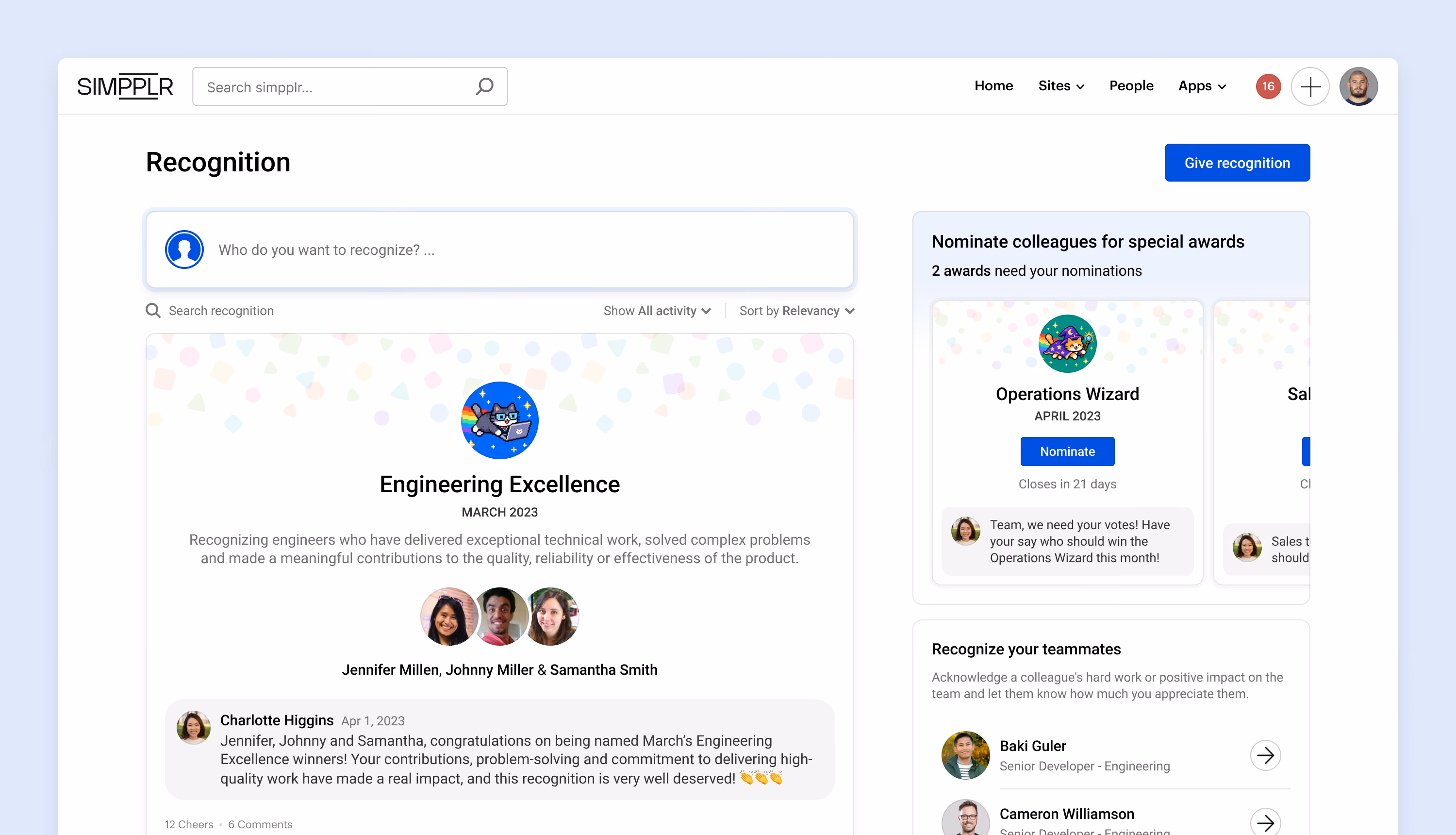The image size is (1456, 835).
Task: Click the Operations Wizard award title
Action: (x=1067, y=394)
